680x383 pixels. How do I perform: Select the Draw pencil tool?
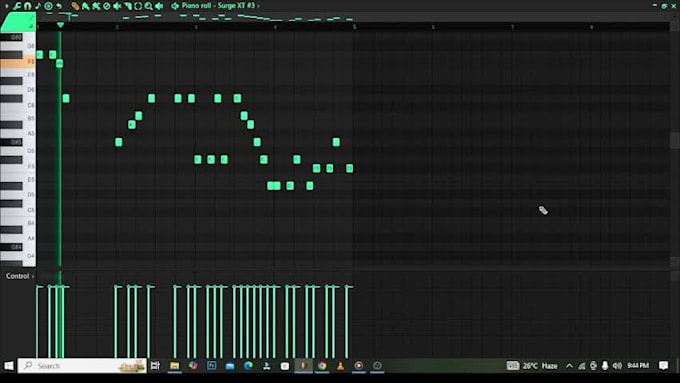(x=75, y=6)
